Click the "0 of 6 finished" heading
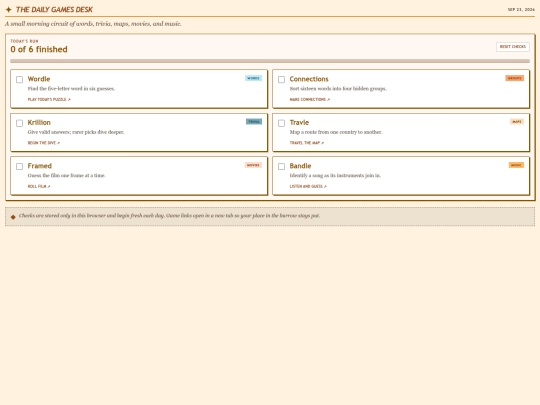The height and width of the screenshot is (405, 540). (x=39, y=49)
